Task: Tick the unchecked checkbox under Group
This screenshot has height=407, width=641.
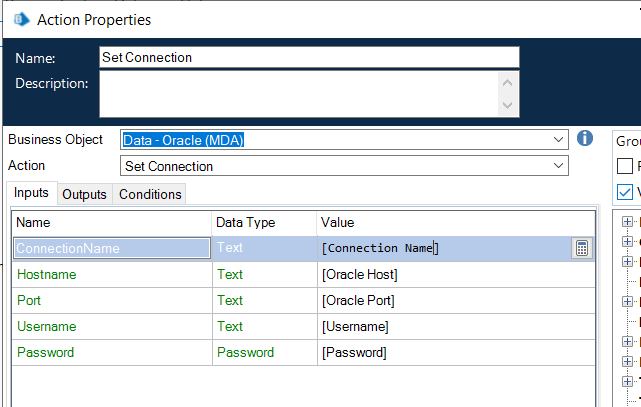Action: pyautogui.click(x=625, y=166)
